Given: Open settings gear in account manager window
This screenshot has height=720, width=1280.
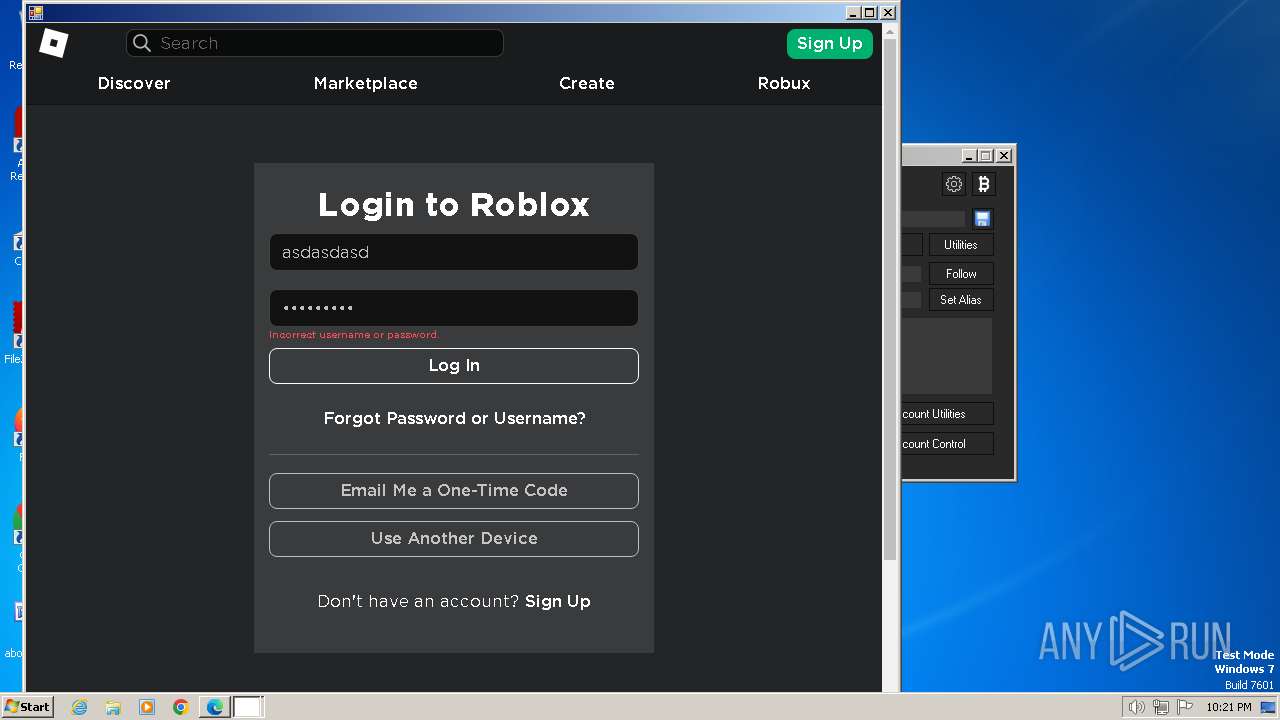Looking at the screenshot, I should tap(954, 184).
